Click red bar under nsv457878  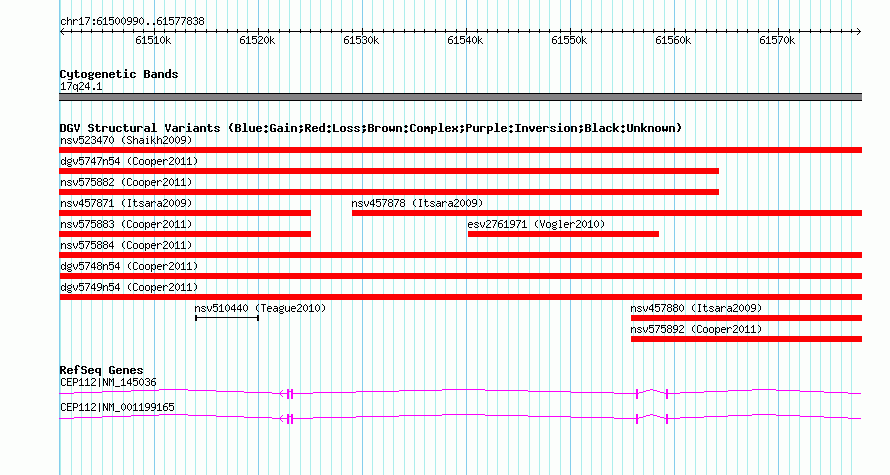click(607, 213)
